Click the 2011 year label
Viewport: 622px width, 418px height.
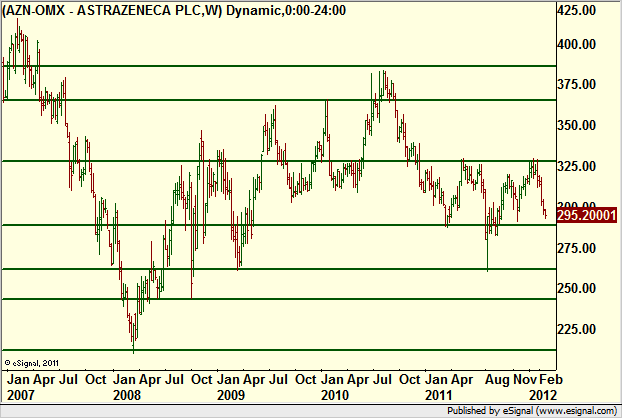coord(439,395)
